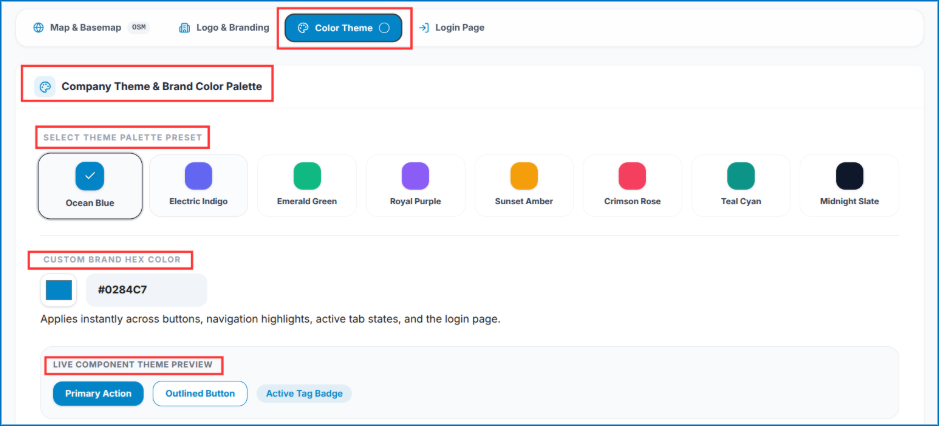Image resolution: width=939 pixels, height=426 pixels.
Task: Pick the Teal Cyan theme preset
Action: (741, 186)
